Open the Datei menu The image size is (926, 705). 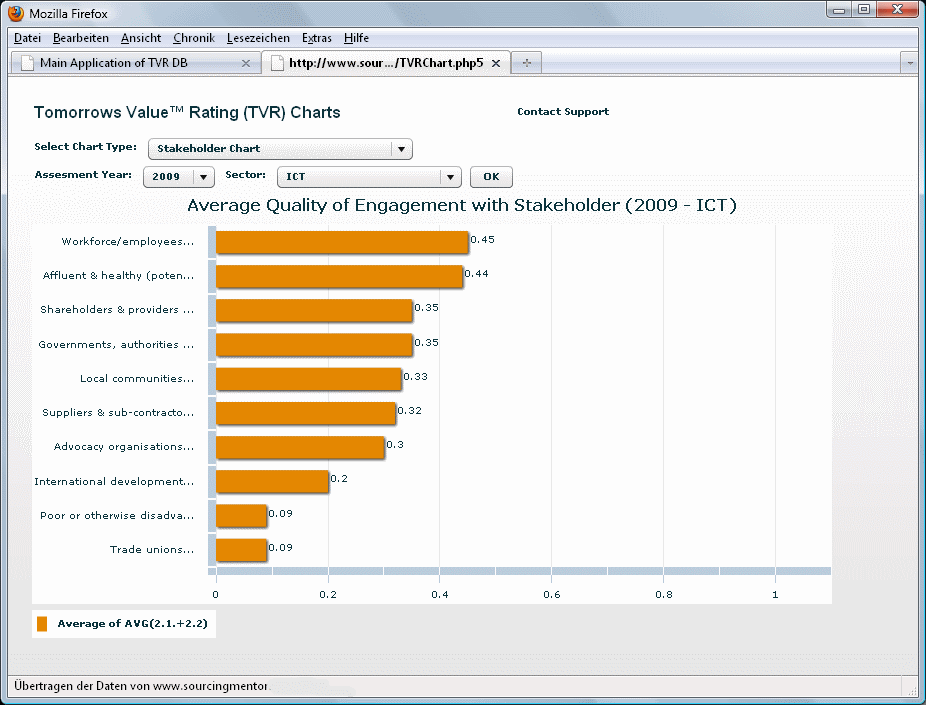tap(27, 38)
